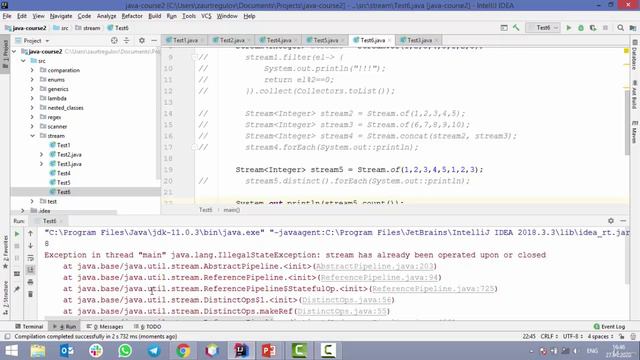Toggle the Project side tool window
Viewport: 640px width, 360px height.
click(x=5, y=53)
